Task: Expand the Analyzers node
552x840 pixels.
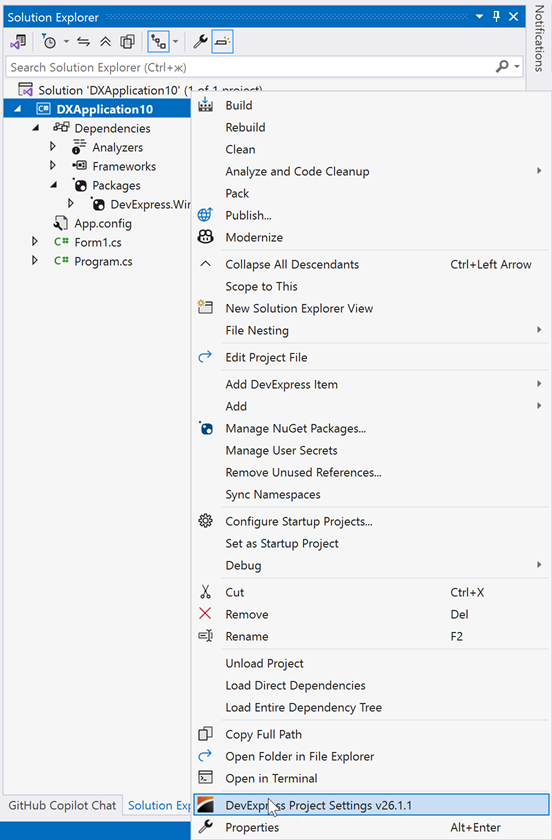Action: [53, 146]
